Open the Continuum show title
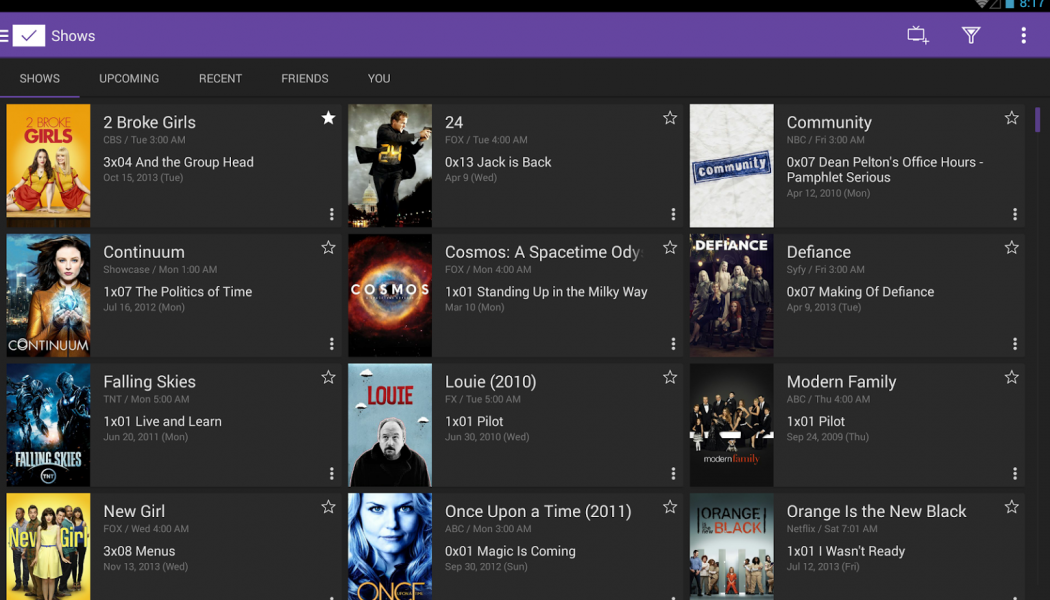Image resolution: width=1050 pixels, height=600 pixels. point(144,252)
